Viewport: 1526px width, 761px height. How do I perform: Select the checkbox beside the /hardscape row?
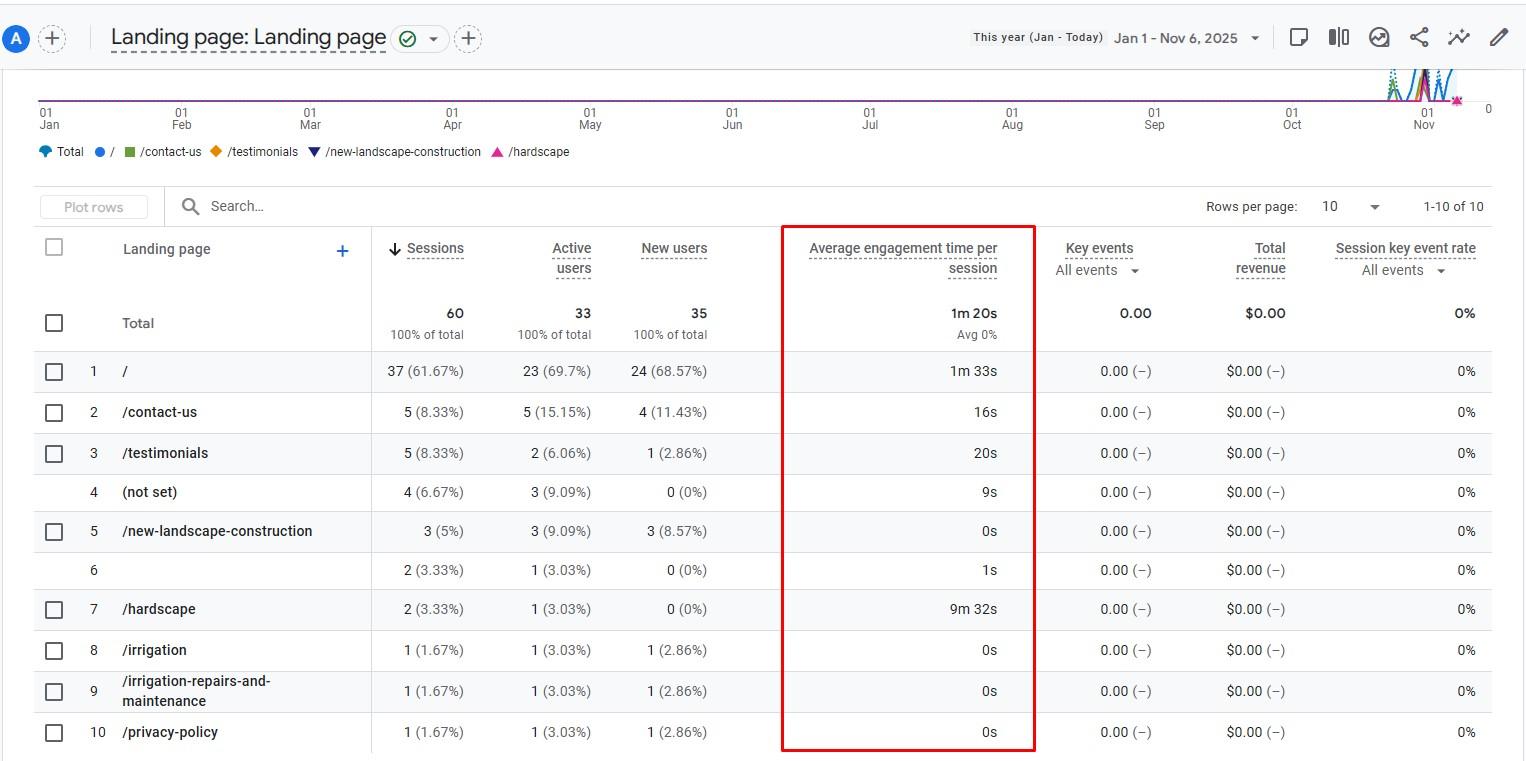point(54,609)
